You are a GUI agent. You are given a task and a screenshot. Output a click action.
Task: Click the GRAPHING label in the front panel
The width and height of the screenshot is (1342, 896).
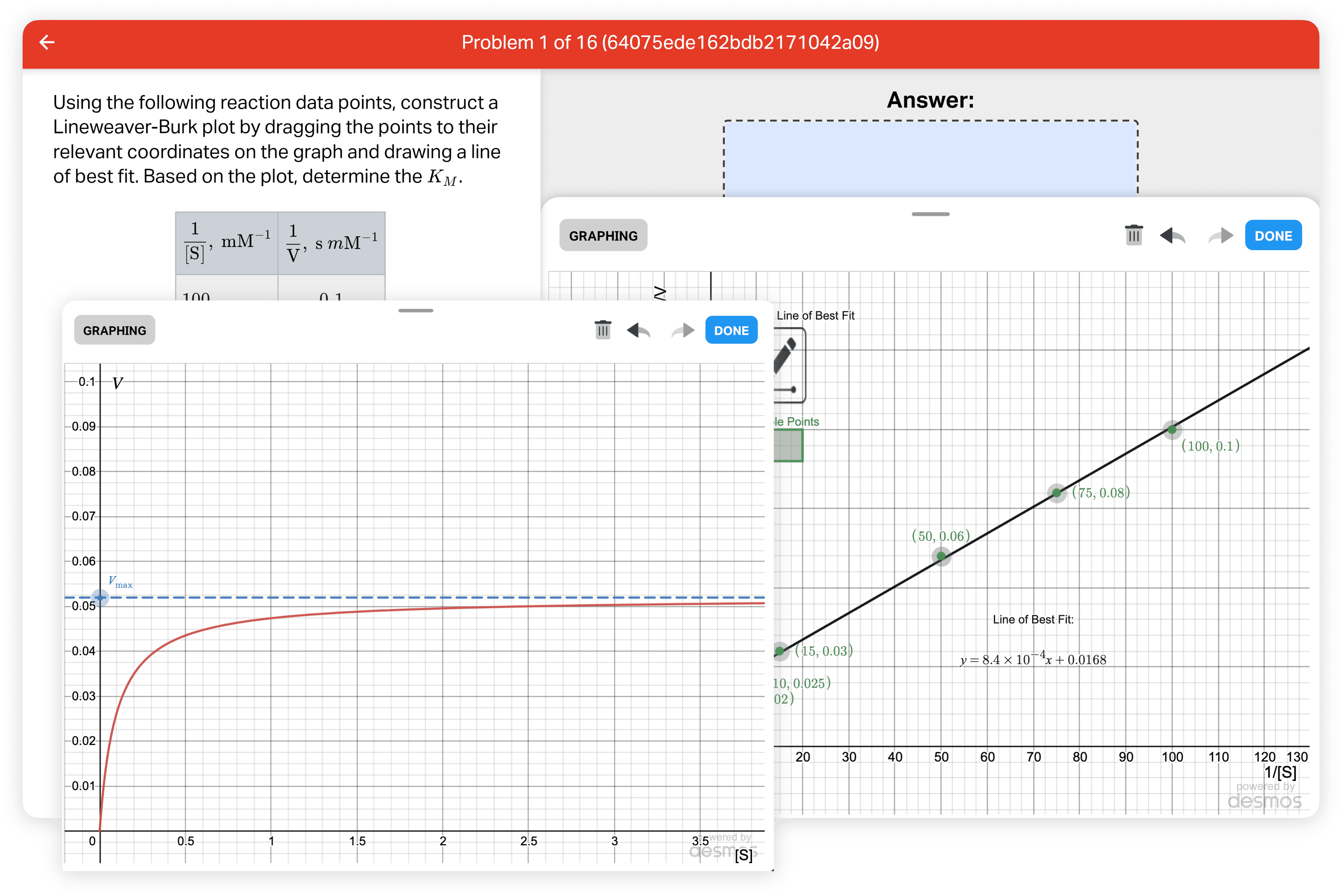pyautogui.click(x=114, y=330)
